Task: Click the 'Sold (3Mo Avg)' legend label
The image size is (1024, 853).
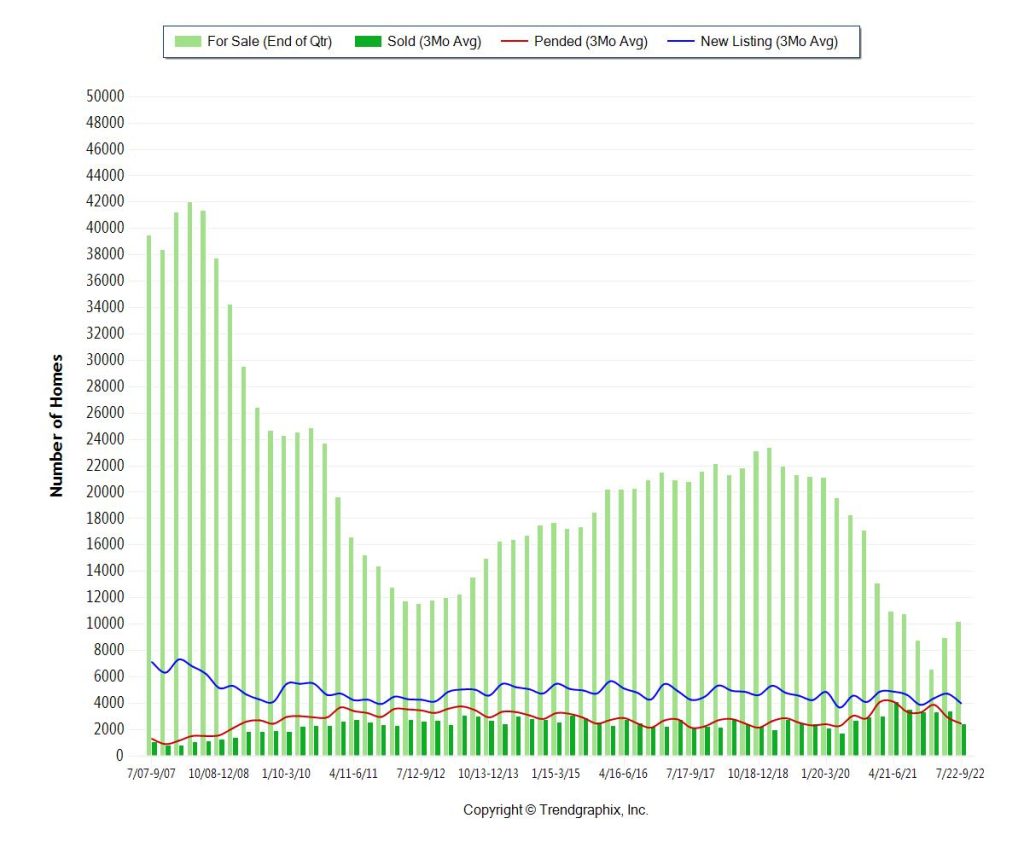Action: (434, 42)
